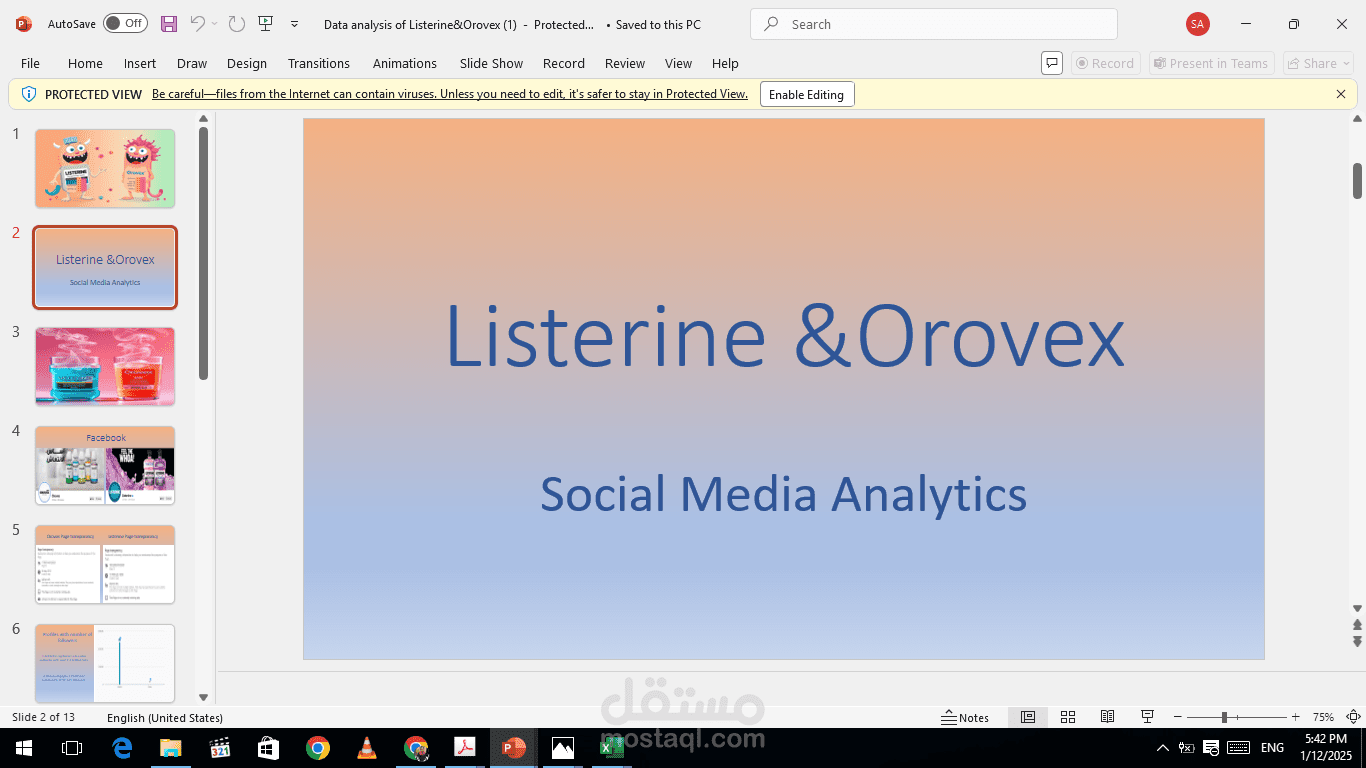Click the subtitle Social Media Analytics
The width and height of the screenshot is (1366, 768).
(784, 493)
